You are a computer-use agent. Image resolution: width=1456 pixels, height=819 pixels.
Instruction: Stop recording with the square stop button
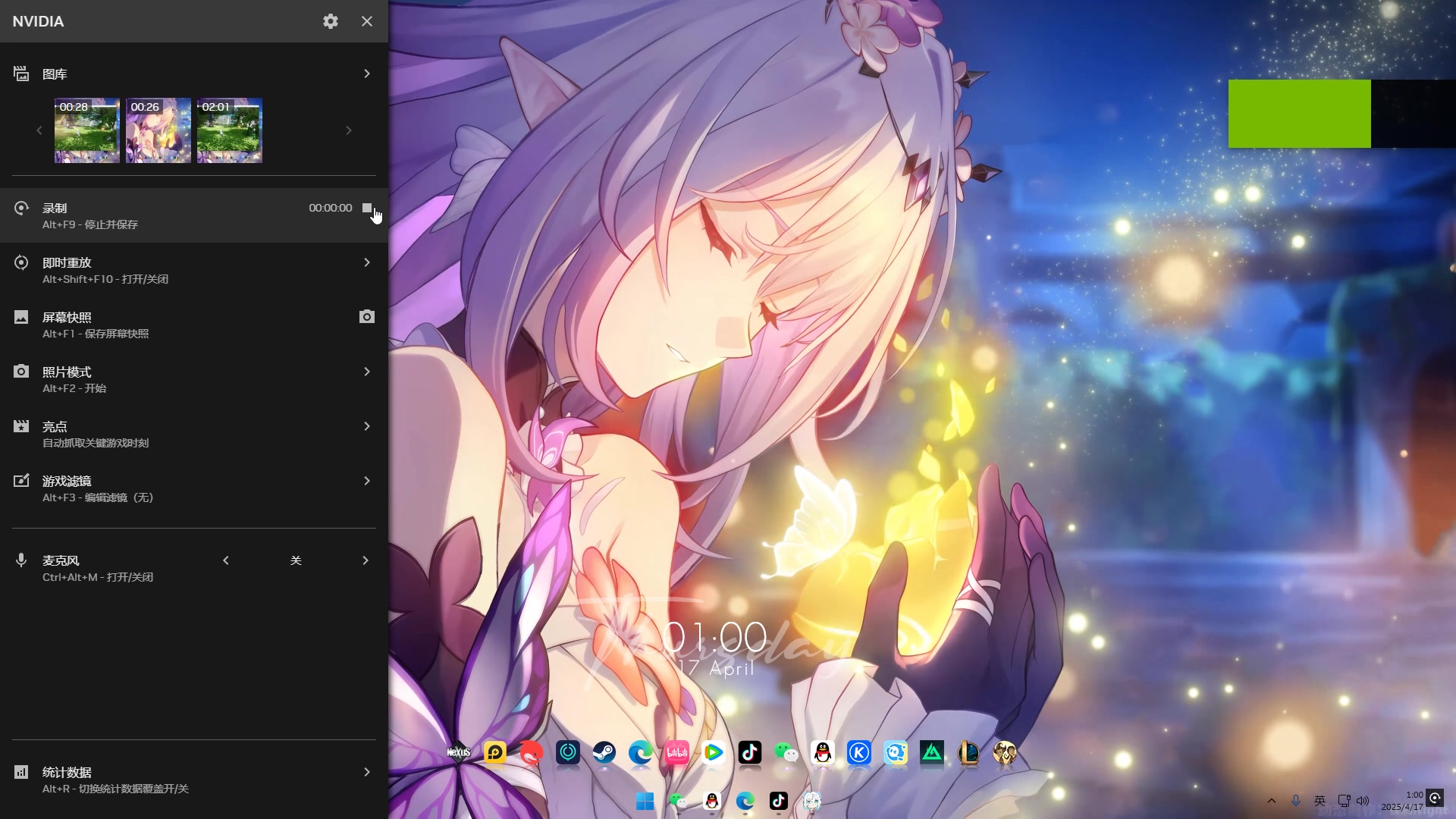[x=367, y=208]
